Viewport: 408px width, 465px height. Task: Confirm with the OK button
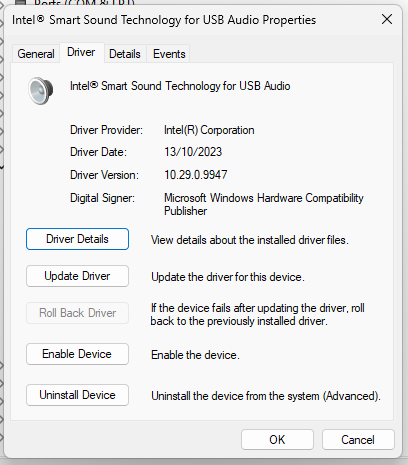point(277,440)
